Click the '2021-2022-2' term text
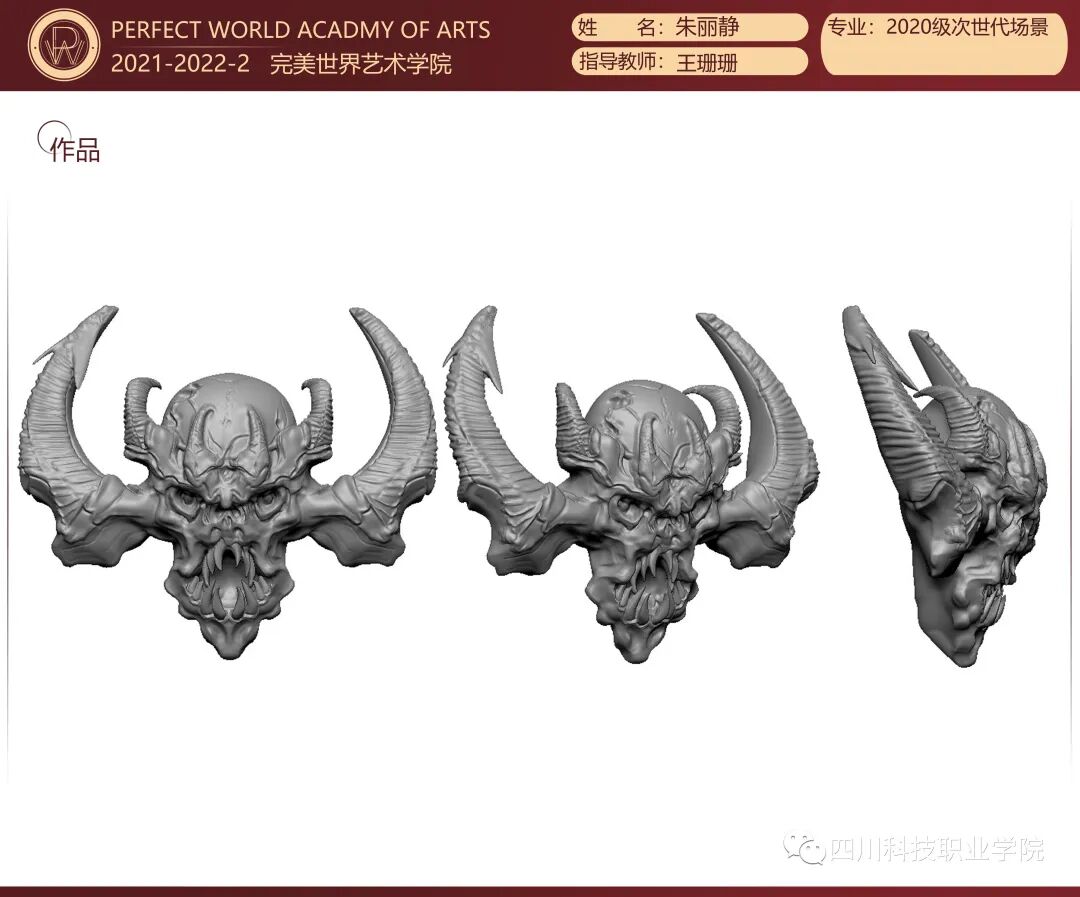Viewport: 1080px width, 897px height. point(180,64)
